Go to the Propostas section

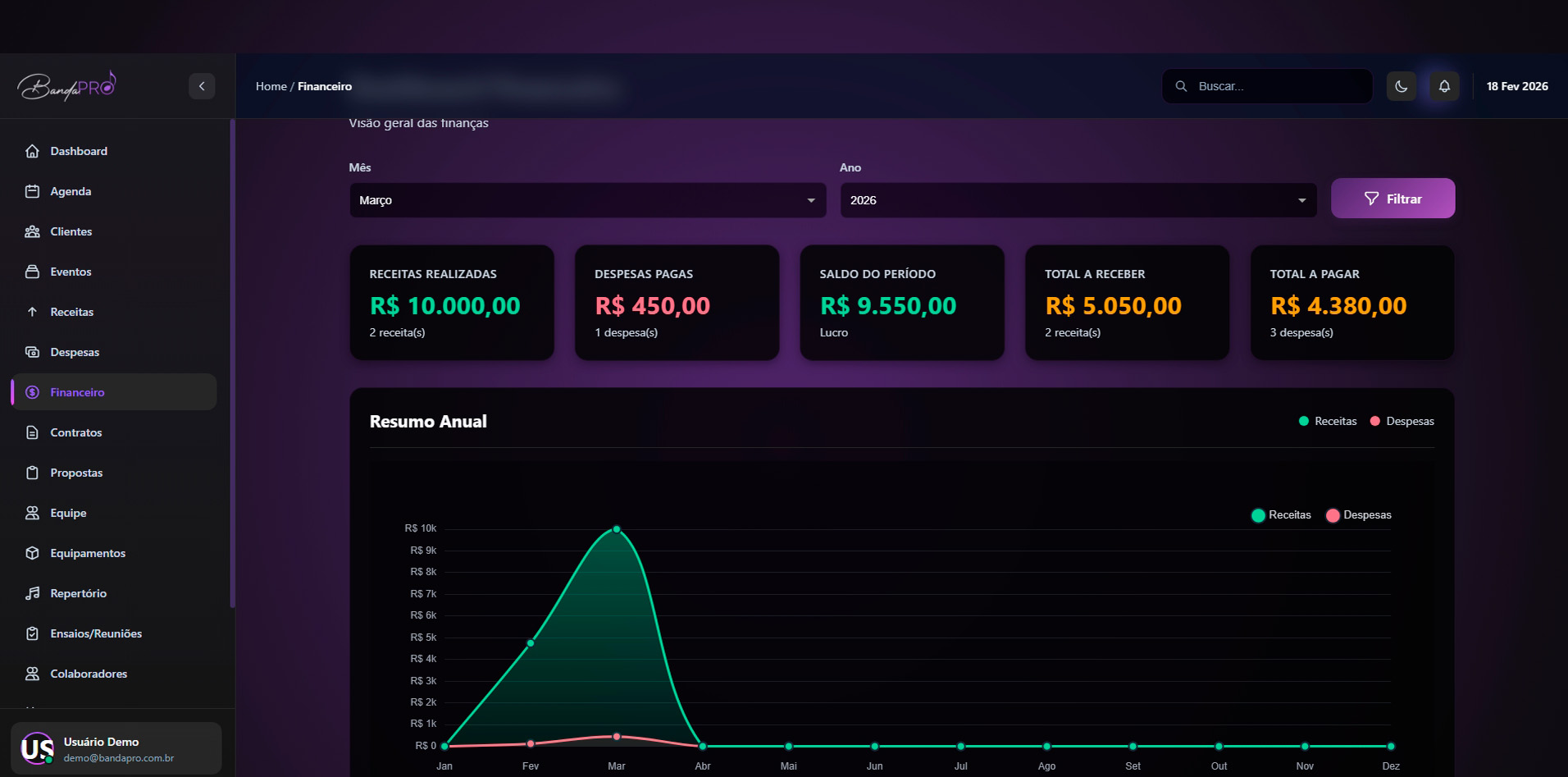point(76,473)
